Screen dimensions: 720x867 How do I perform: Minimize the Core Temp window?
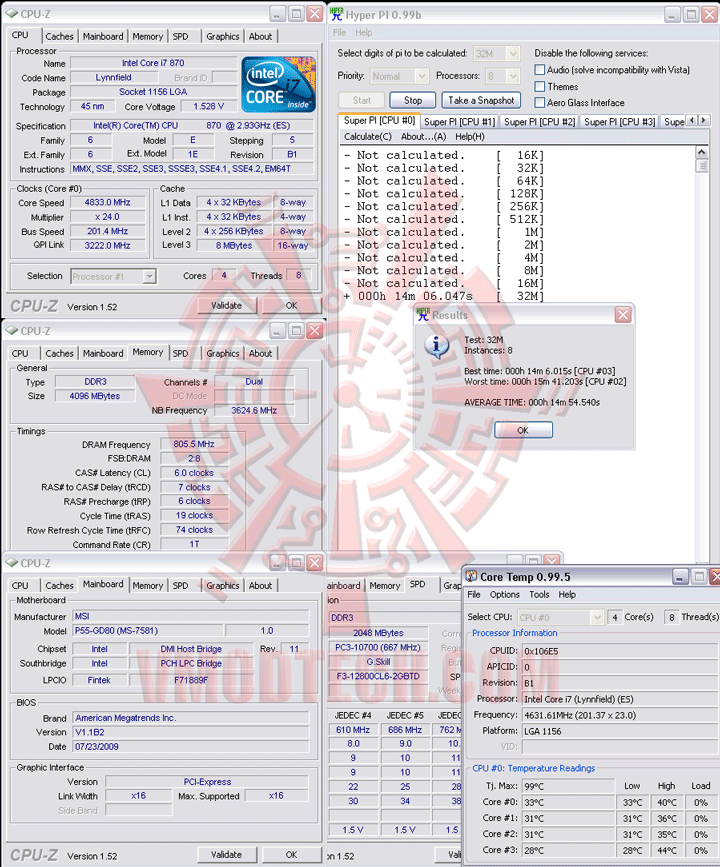pyautogui.click(x=680, y=577)
